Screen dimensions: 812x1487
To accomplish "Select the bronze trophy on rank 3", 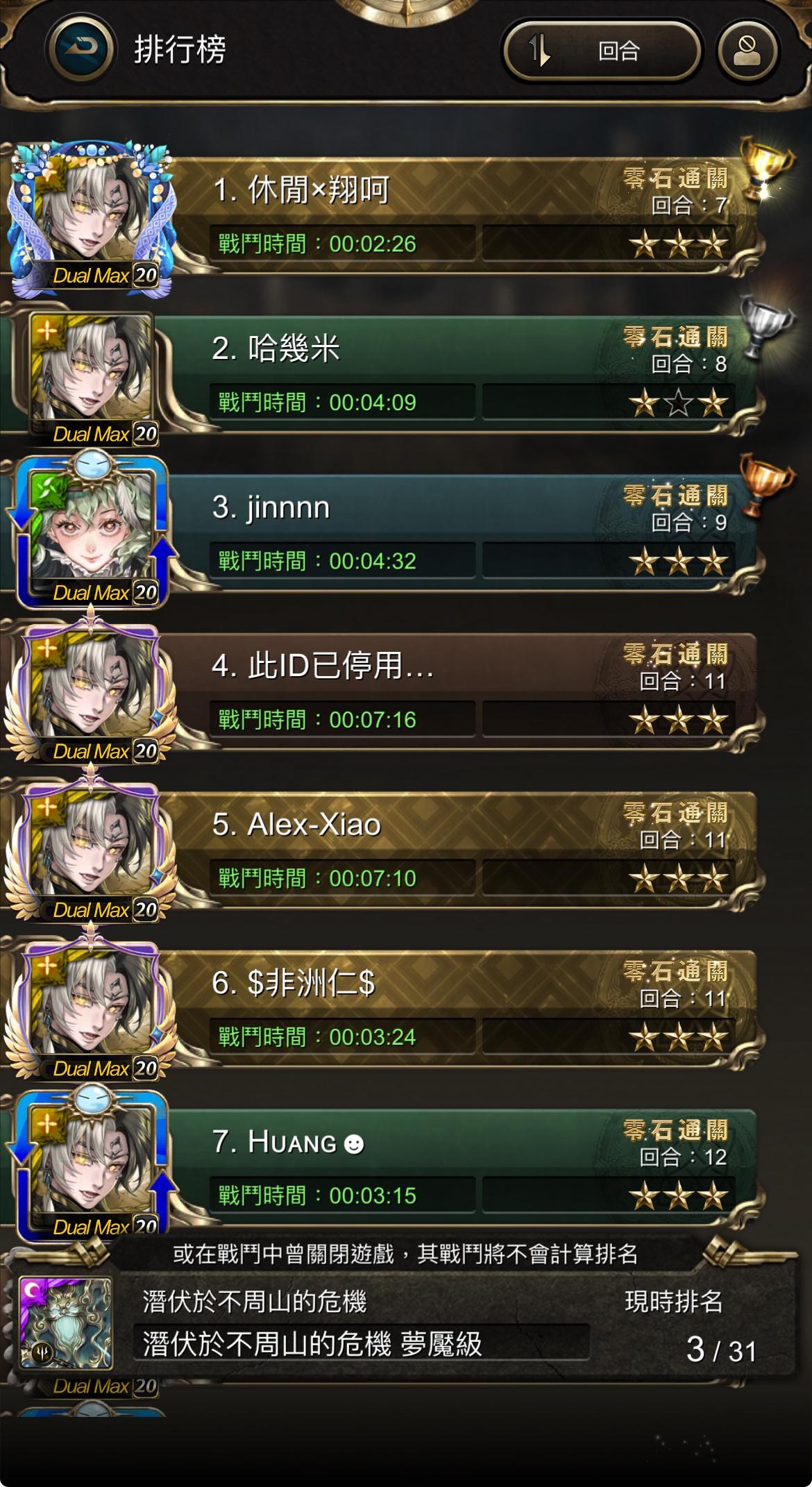I will 766,483.
